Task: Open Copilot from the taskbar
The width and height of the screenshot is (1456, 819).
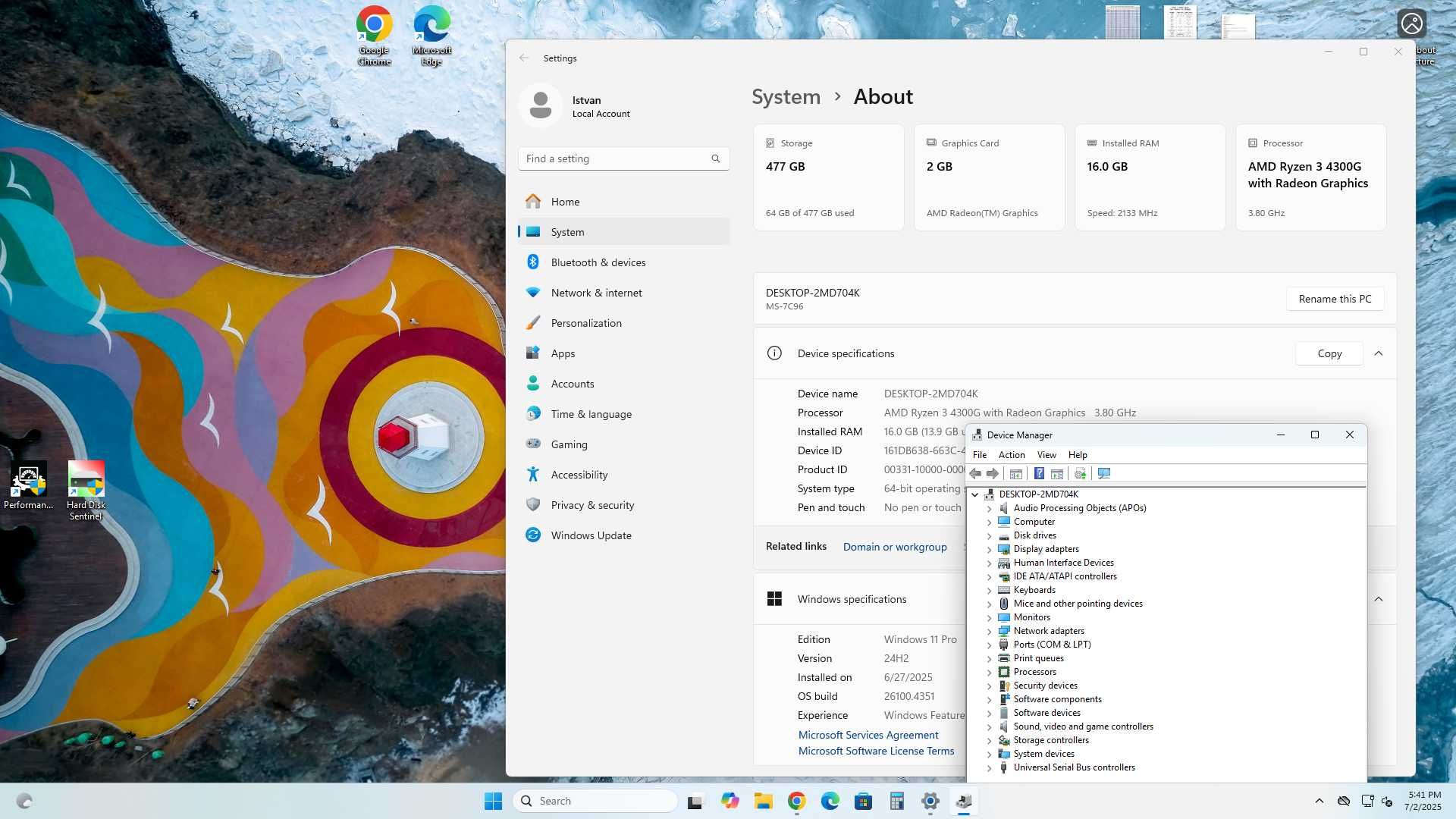Action: click(x=730, y=801)
